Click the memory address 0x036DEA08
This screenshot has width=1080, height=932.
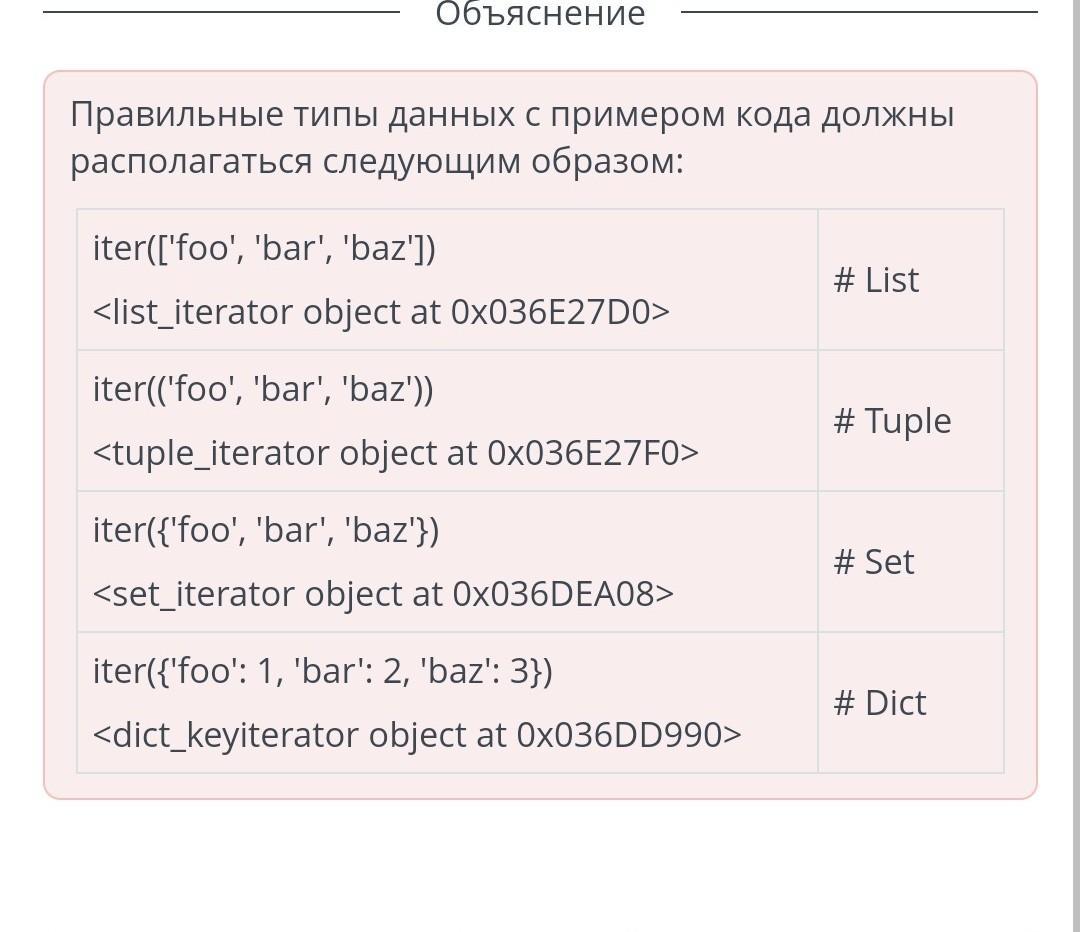pyautogui.click(x=553, y=594)
